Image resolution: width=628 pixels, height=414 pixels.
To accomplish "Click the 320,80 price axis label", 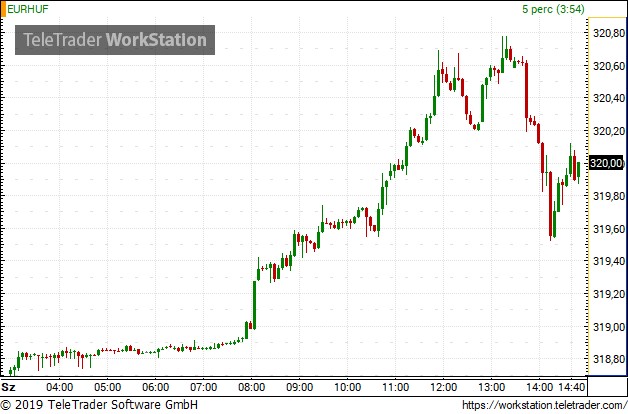I will coord(608,33).
